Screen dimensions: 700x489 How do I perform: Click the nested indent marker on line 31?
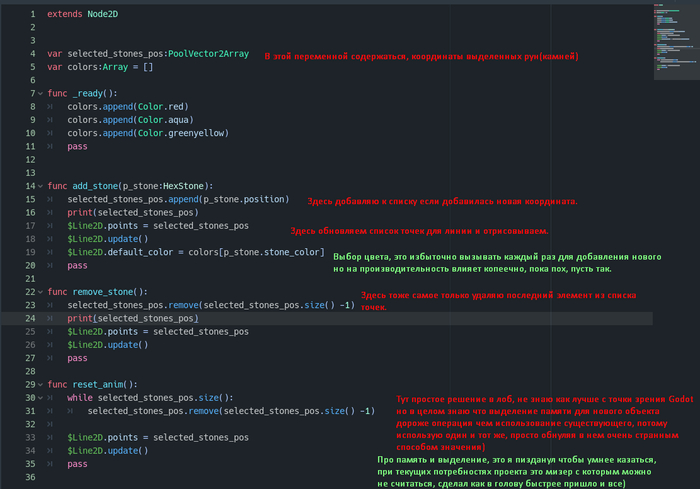coord(72,411)
